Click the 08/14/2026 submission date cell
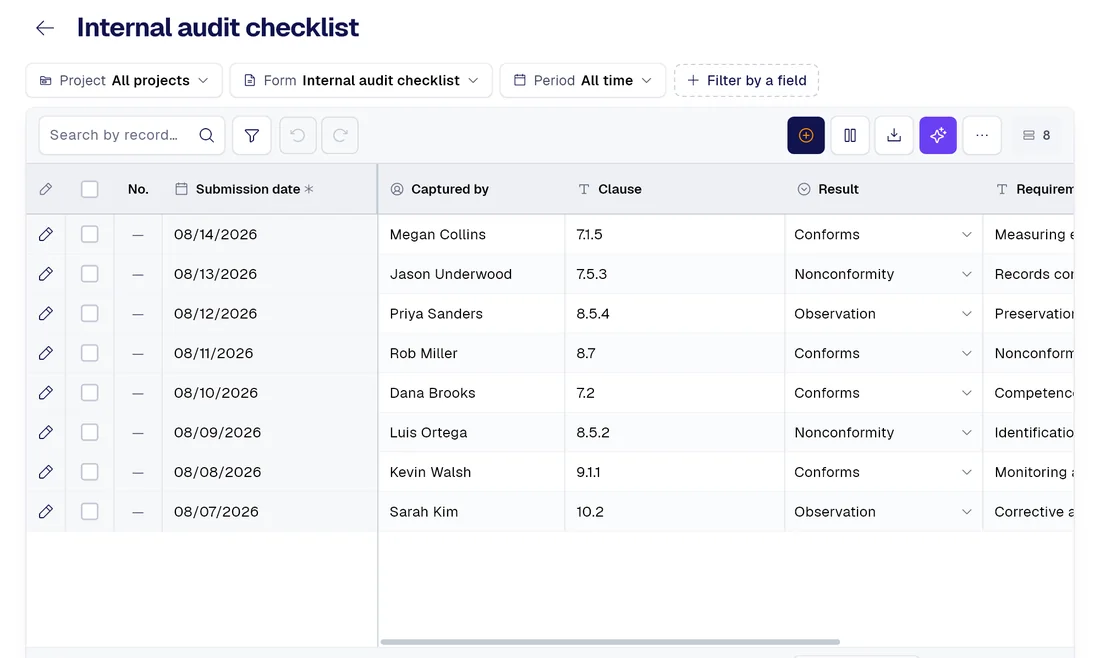The width and height of the screenshot is (1100, 658). tap(270, 234)
